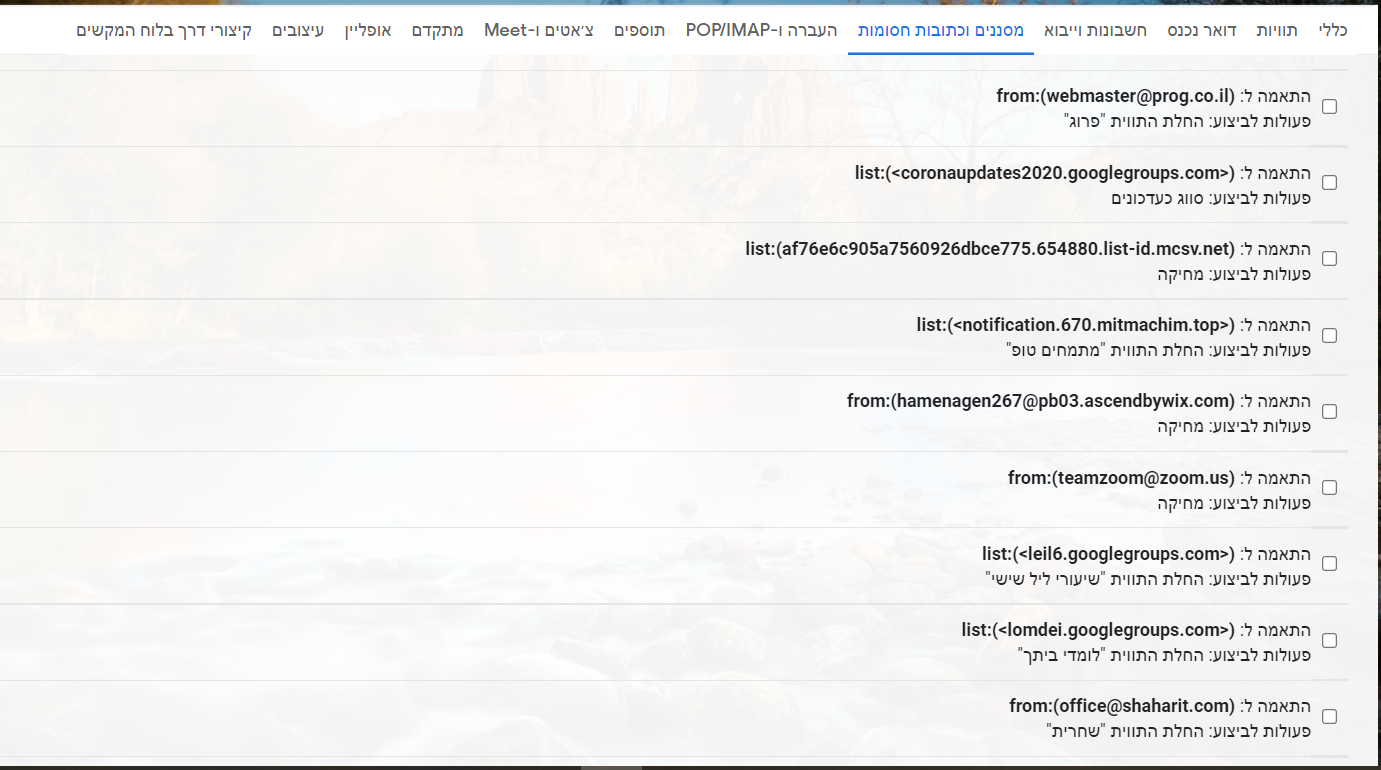Open the חשבונות וייבוא tab
Viewport: 1381px width, 770px height.
1095,30
